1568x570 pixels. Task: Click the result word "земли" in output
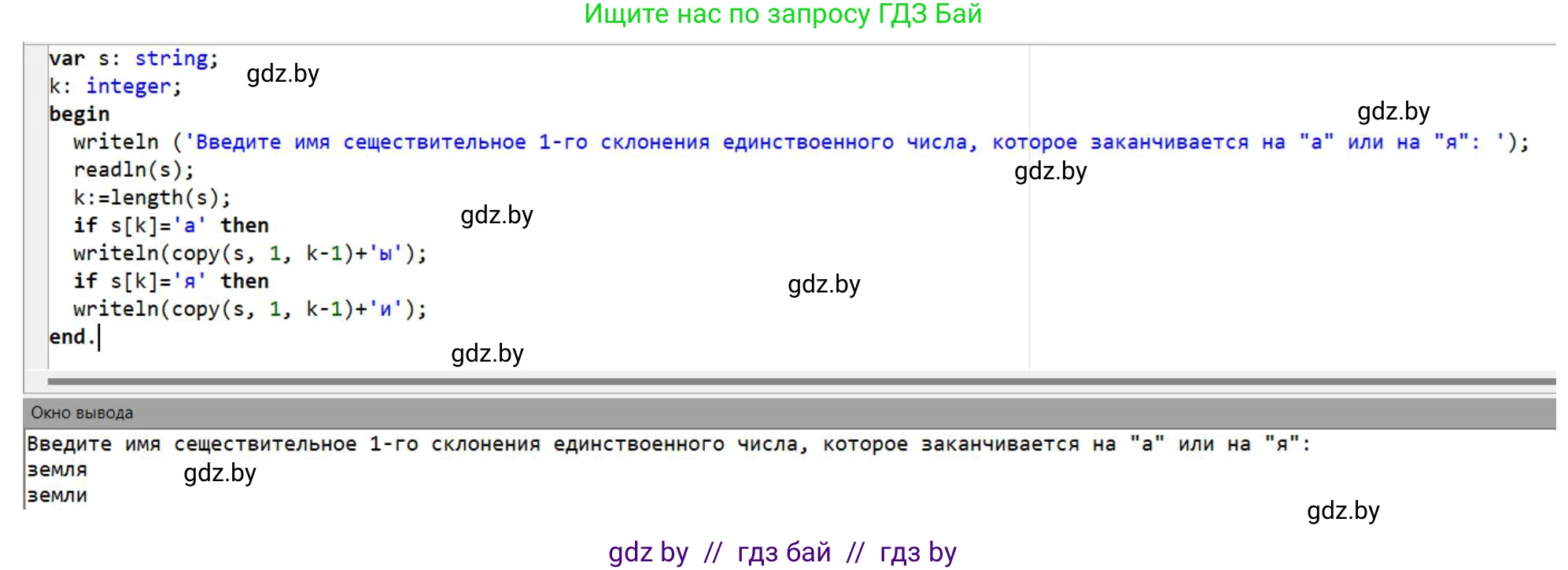coord(57,496)
